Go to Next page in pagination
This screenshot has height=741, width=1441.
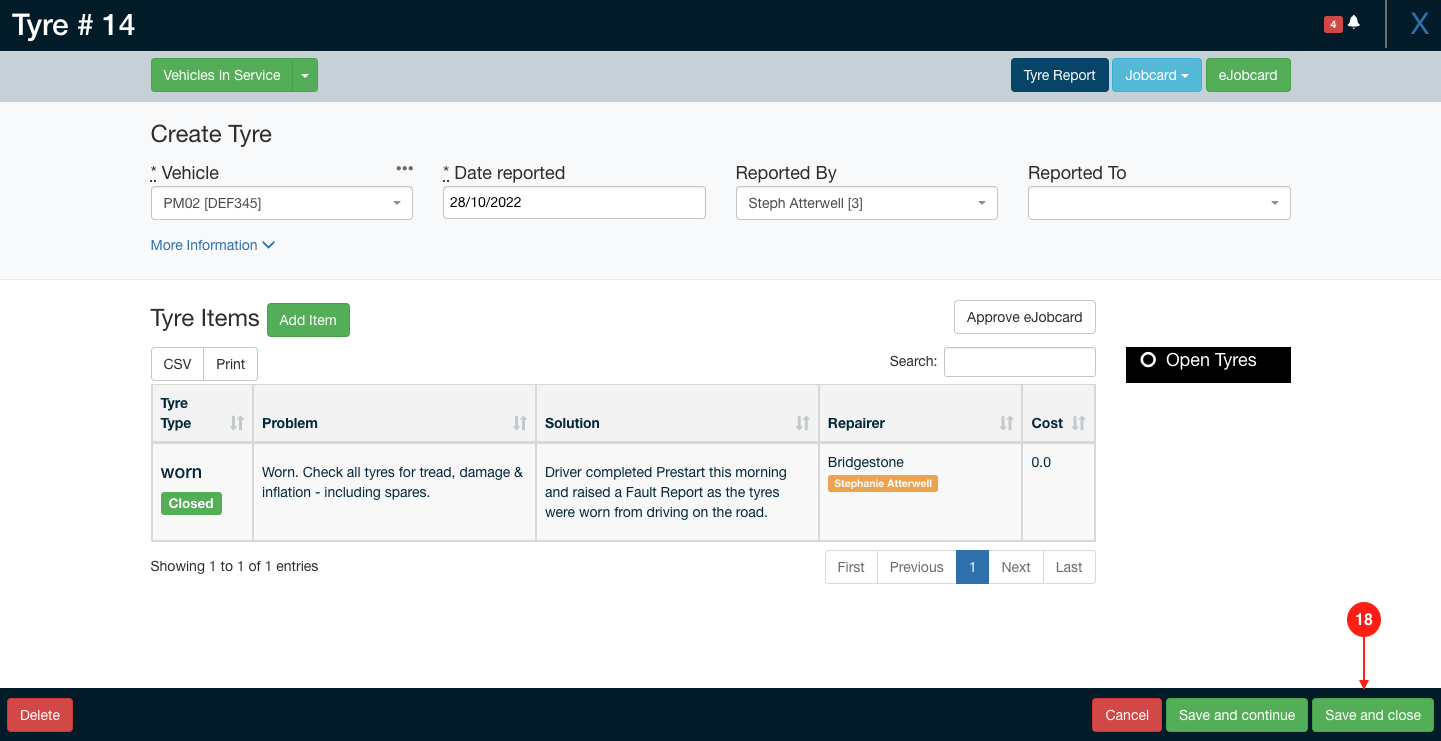[x=1015, y=567]
